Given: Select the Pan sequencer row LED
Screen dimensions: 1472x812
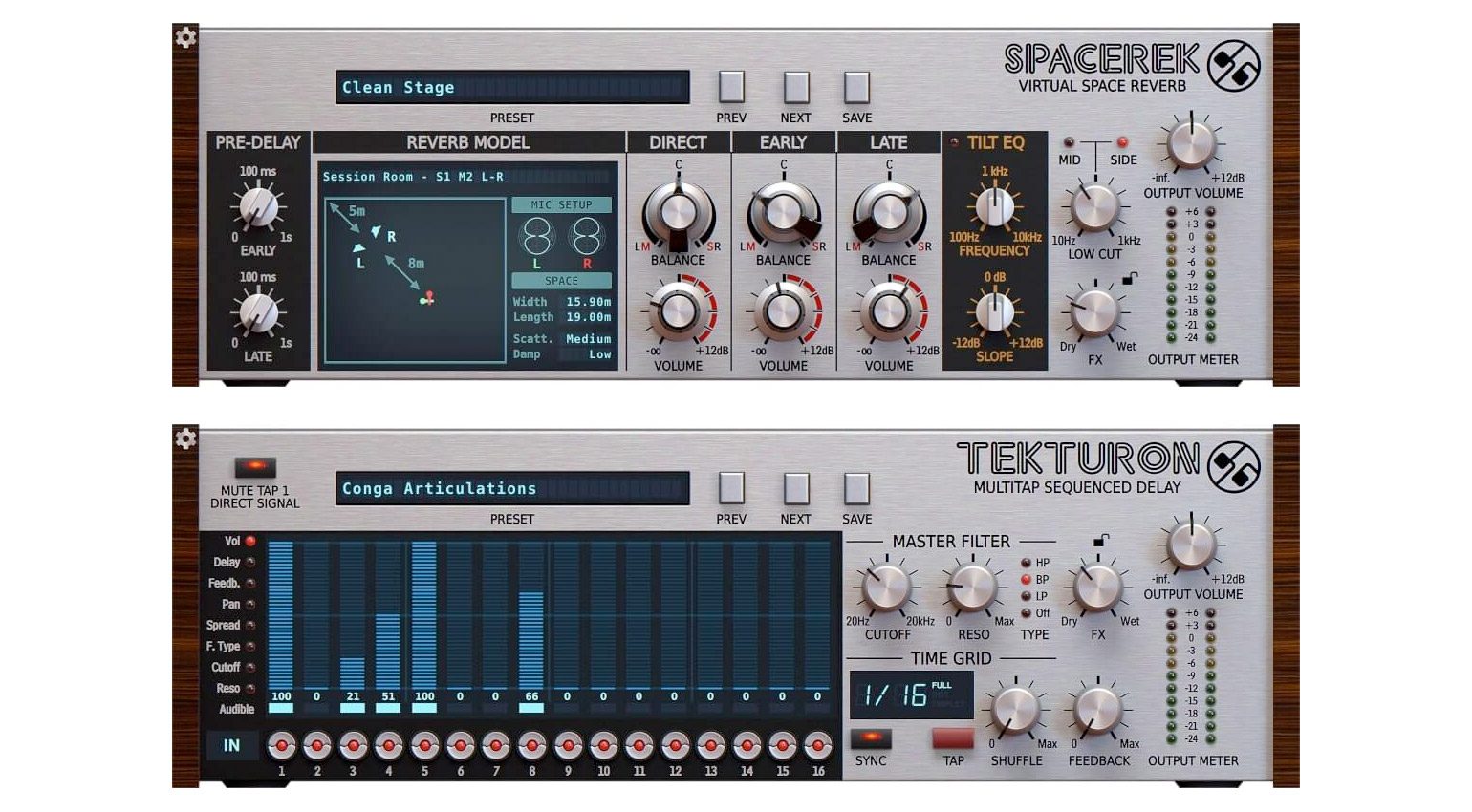Looking at the screenshot, I should tap(250, 604).
